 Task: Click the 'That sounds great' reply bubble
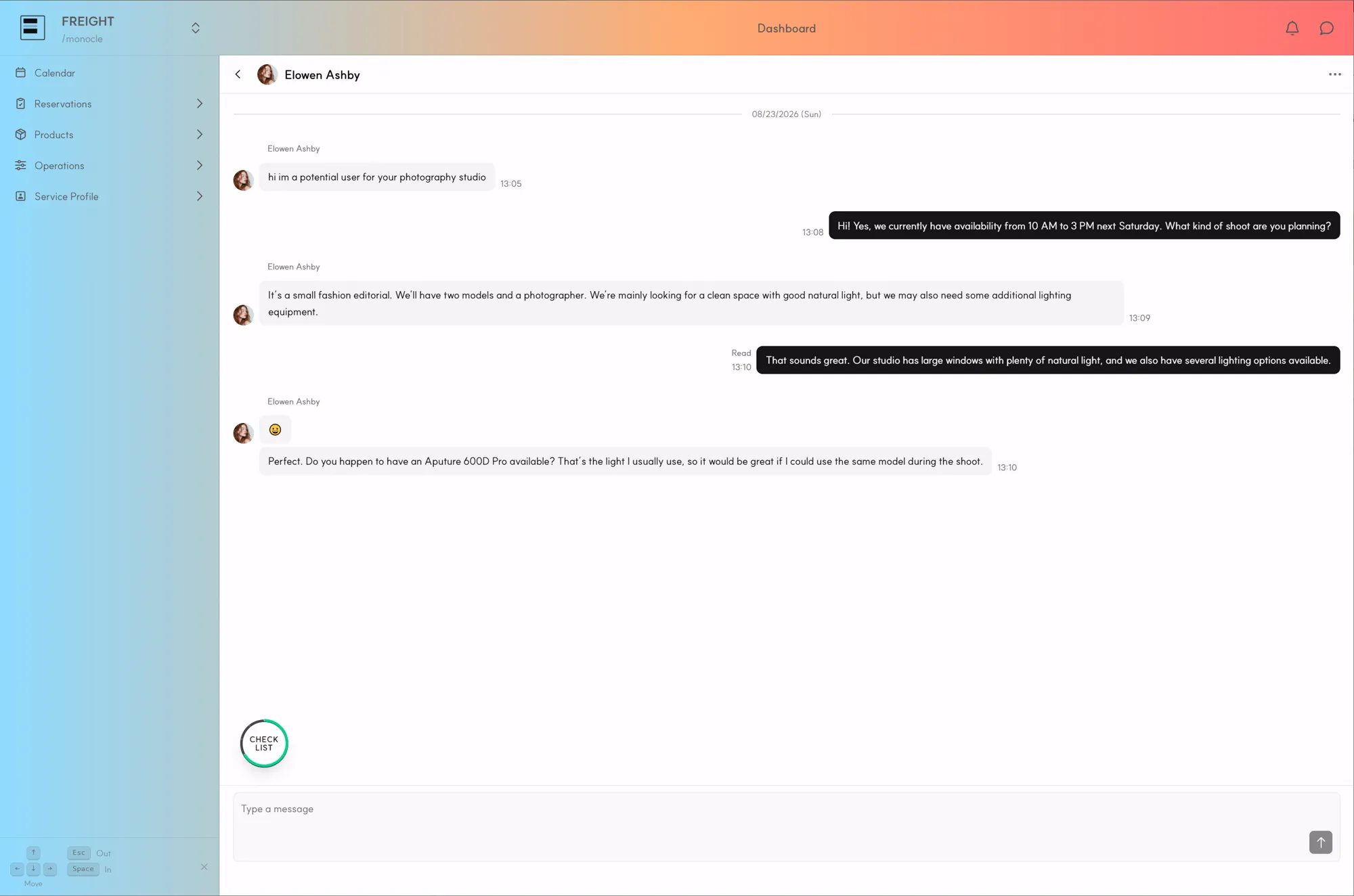(1048, 360)
